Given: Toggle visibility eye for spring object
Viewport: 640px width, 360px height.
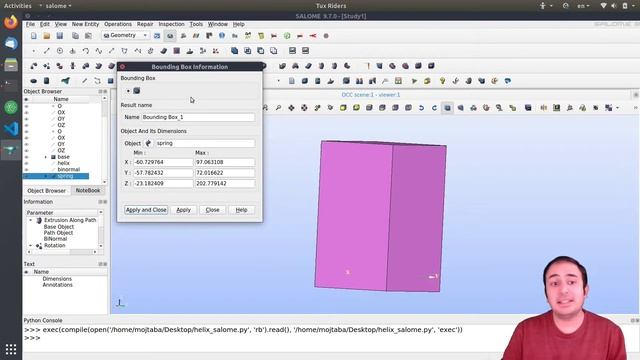Looking at the screenshot, I should pos(27,176).
